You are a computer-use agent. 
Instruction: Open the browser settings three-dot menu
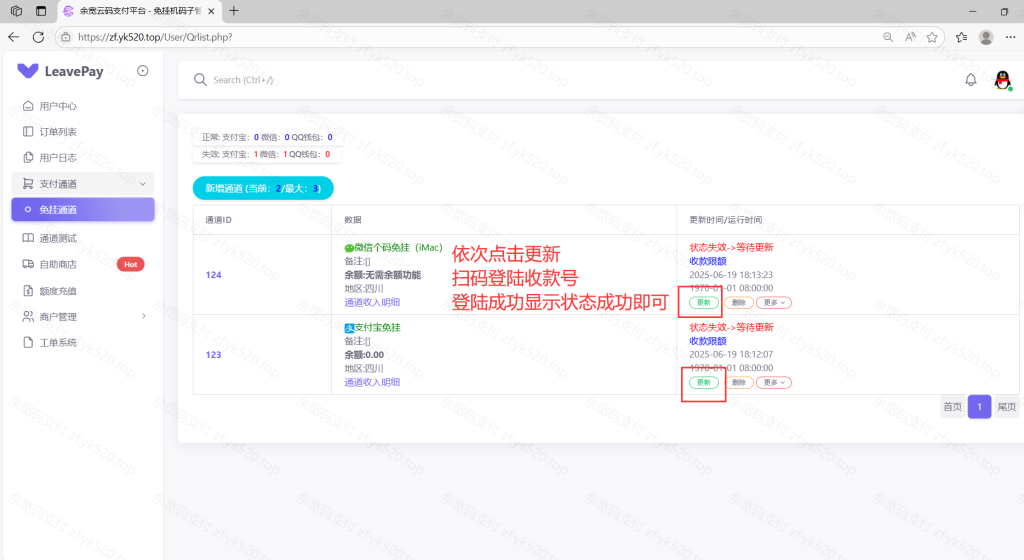click(x=1010, y=37)
